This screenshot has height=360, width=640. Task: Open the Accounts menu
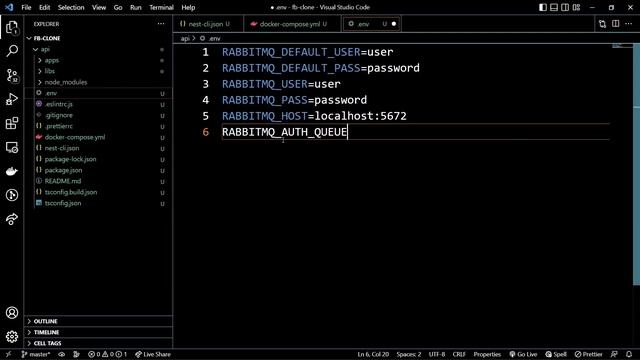pos(12,313)
